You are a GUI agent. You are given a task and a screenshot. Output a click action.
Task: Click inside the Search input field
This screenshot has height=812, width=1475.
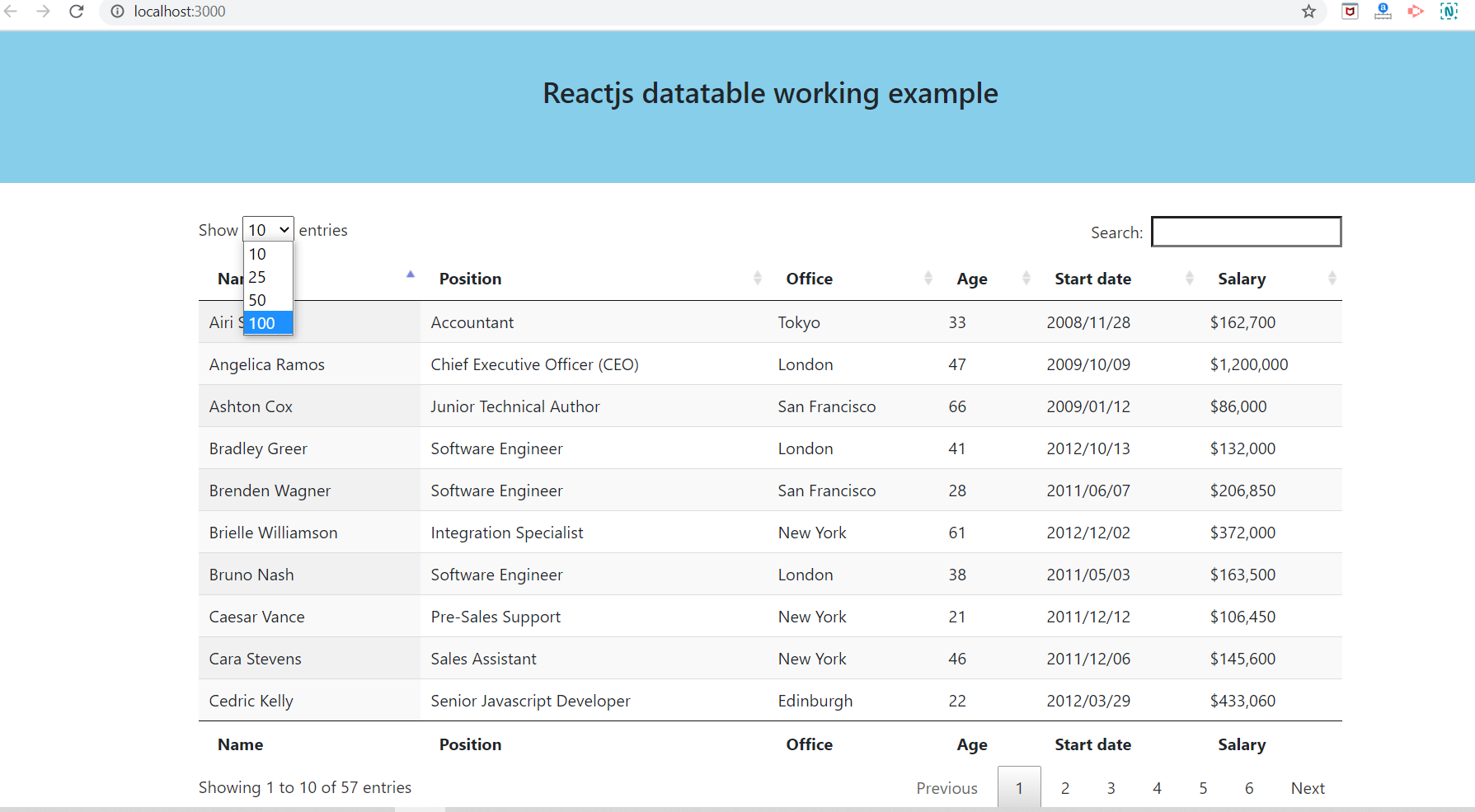coord(1246,232)
